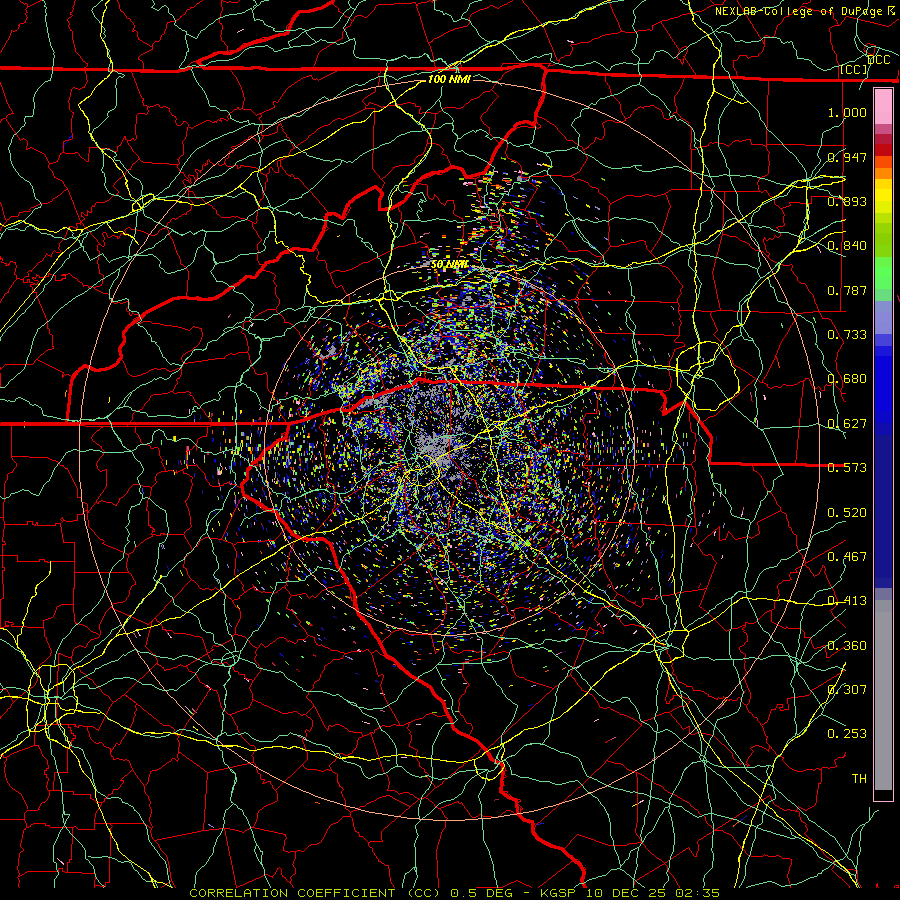
Task: Click the 0.360 scale value
Action: (847, 646)
